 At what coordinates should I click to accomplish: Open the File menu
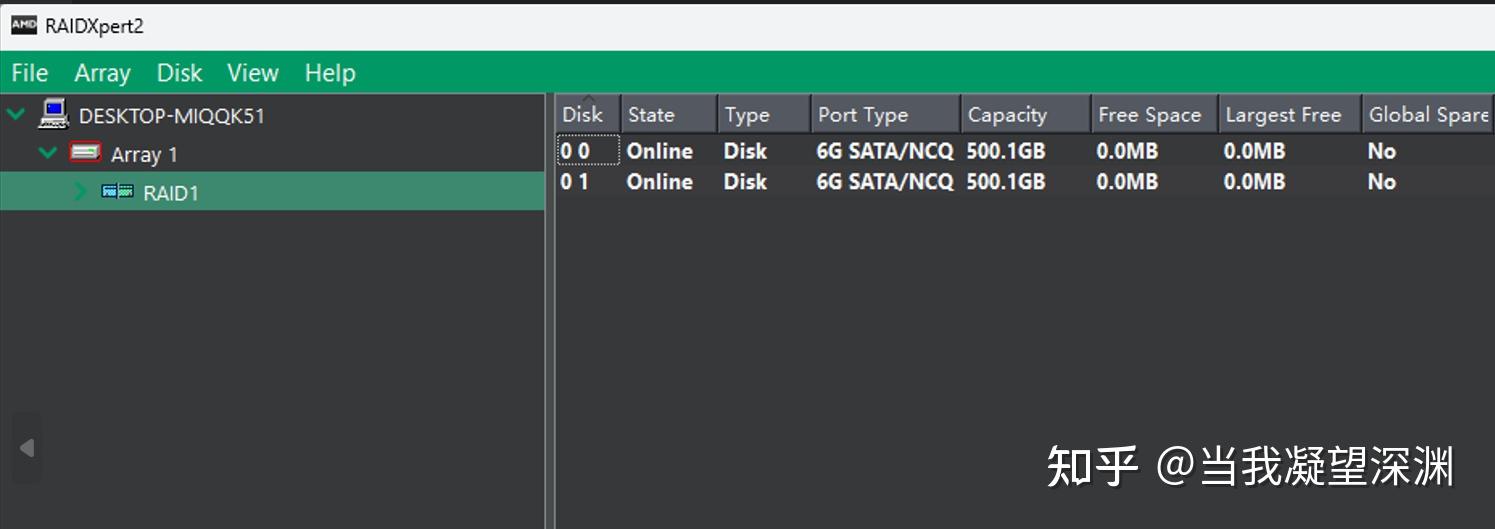(29, 73)
